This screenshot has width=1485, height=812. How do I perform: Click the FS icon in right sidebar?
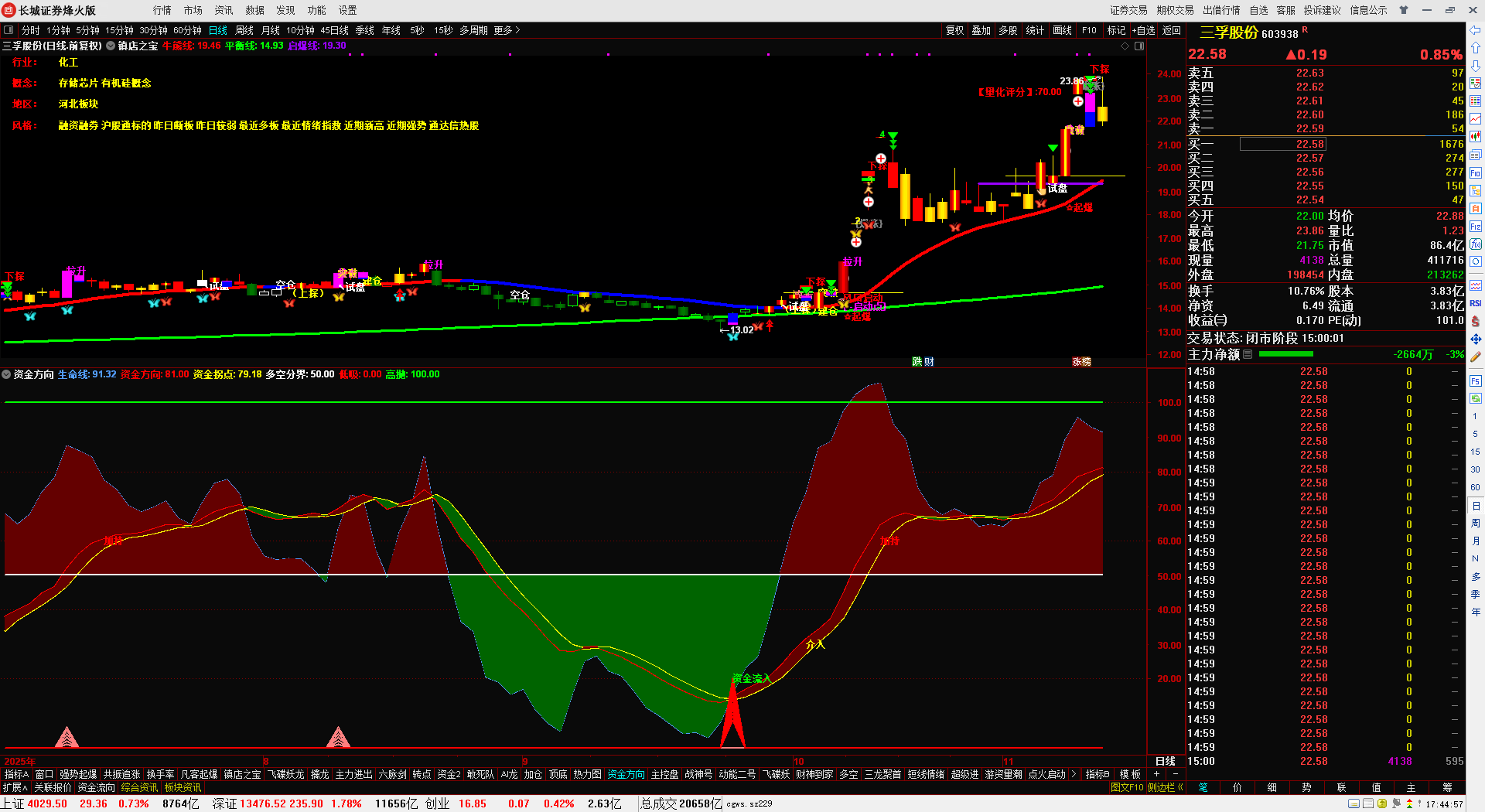tap(1476, 380)
